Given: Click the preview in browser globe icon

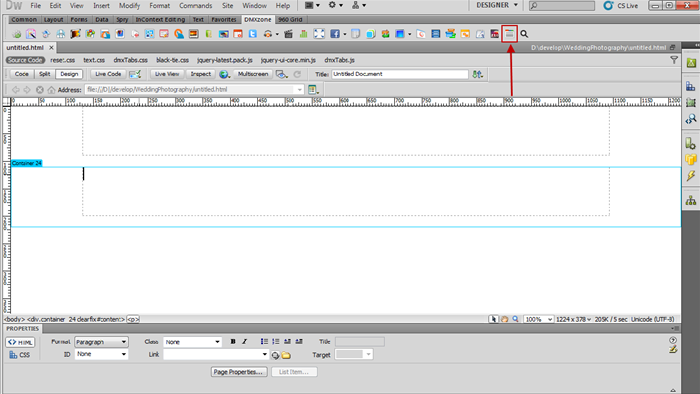Looking at the screenshot, I should pyautogui.click(x=224, y=75).
